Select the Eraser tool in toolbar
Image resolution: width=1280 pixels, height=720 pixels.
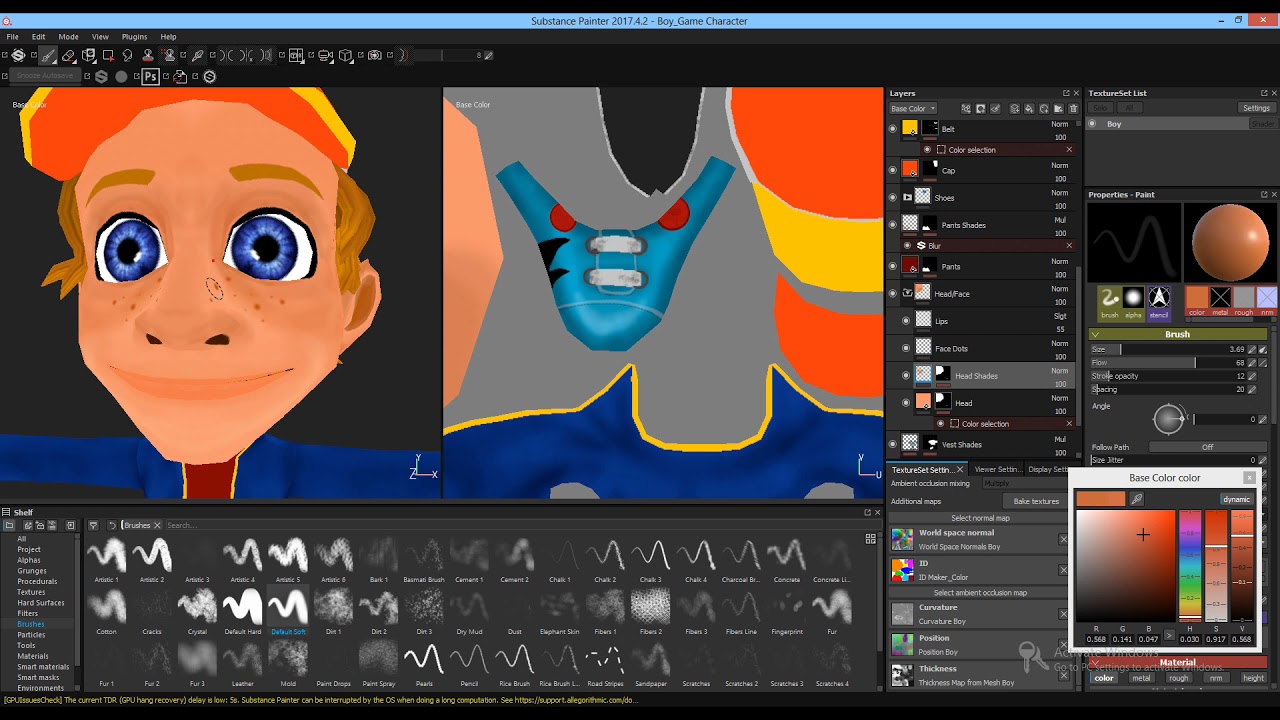[x=68, y=56]
